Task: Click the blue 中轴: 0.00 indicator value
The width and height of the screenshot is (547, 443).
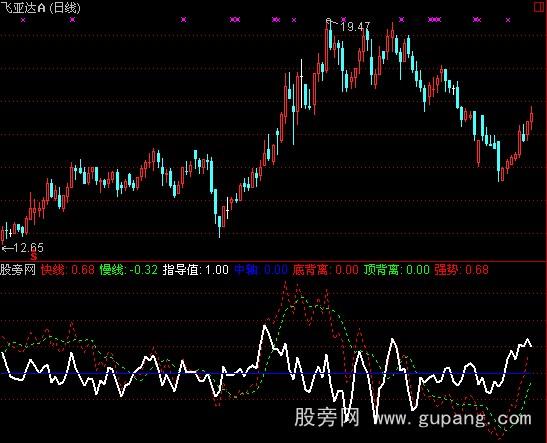Action: pos(261,270)
